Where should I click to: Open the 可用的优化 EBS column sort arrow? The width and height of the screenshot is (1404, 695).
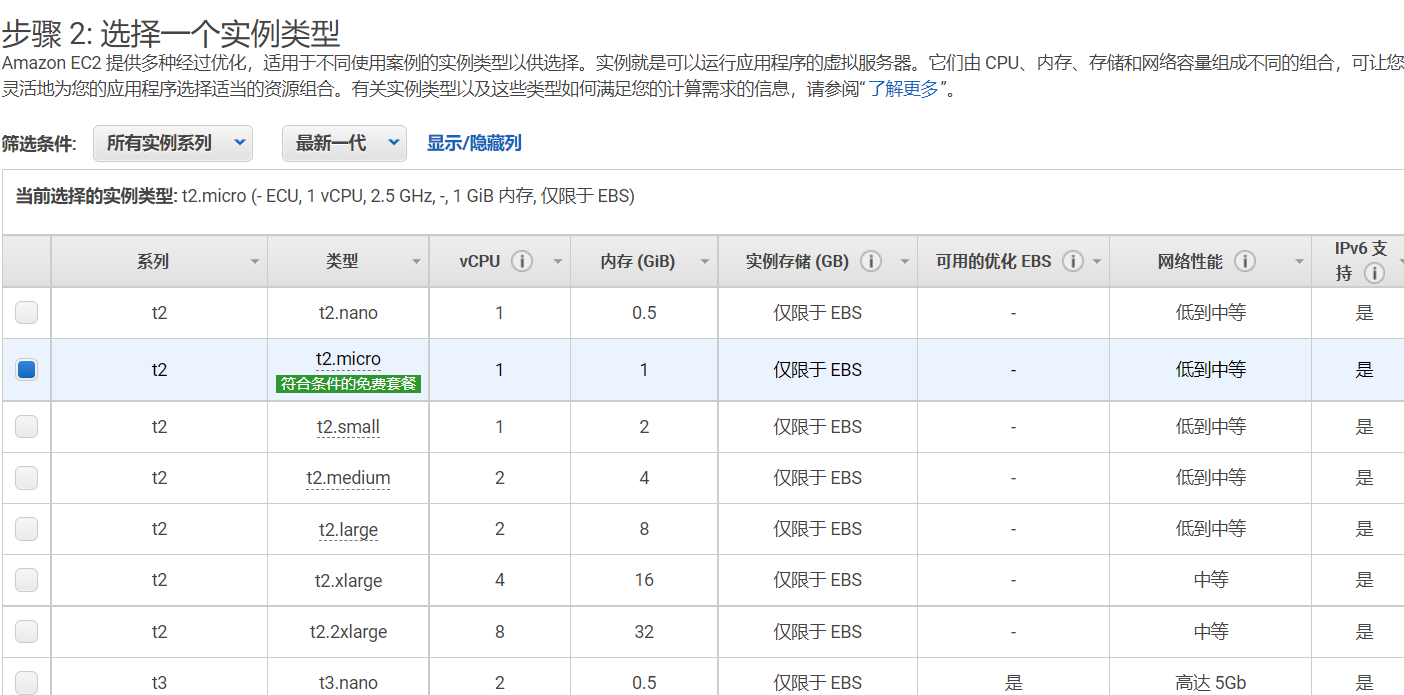click(x=1096, y=262)
